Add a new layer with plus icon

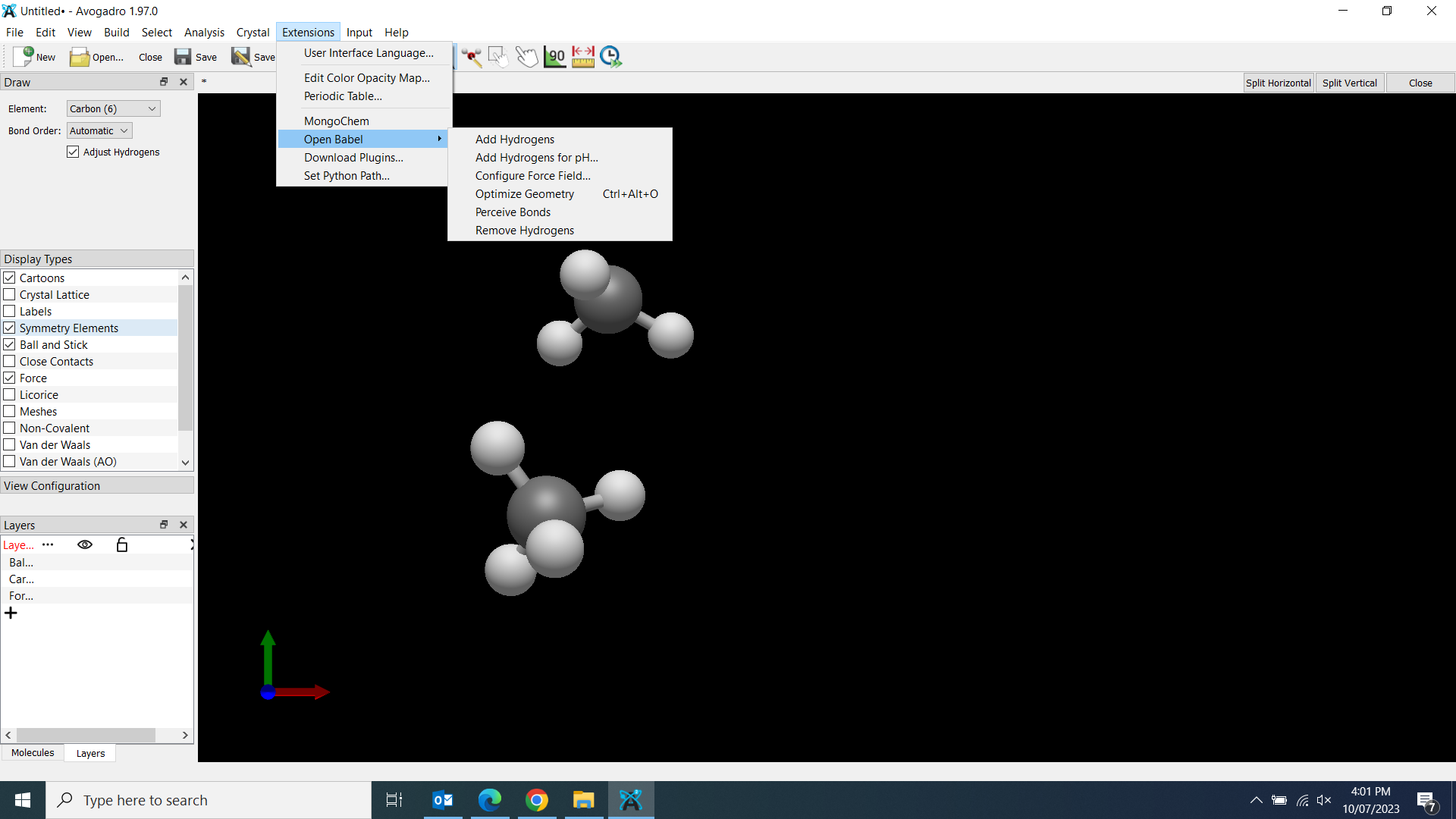coord(11,613)
